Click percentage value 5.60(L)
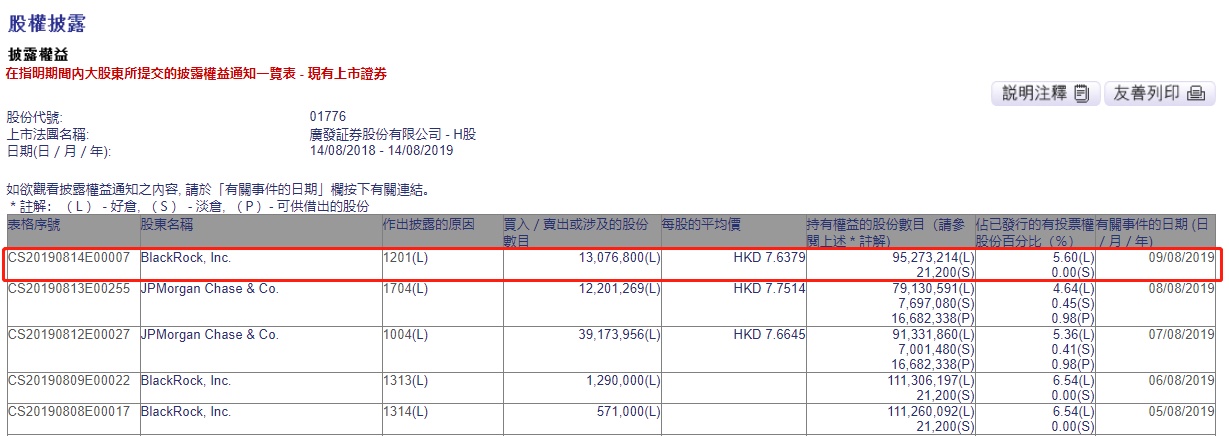This screenshot has width=1229, height=436. click(1072, 257)
